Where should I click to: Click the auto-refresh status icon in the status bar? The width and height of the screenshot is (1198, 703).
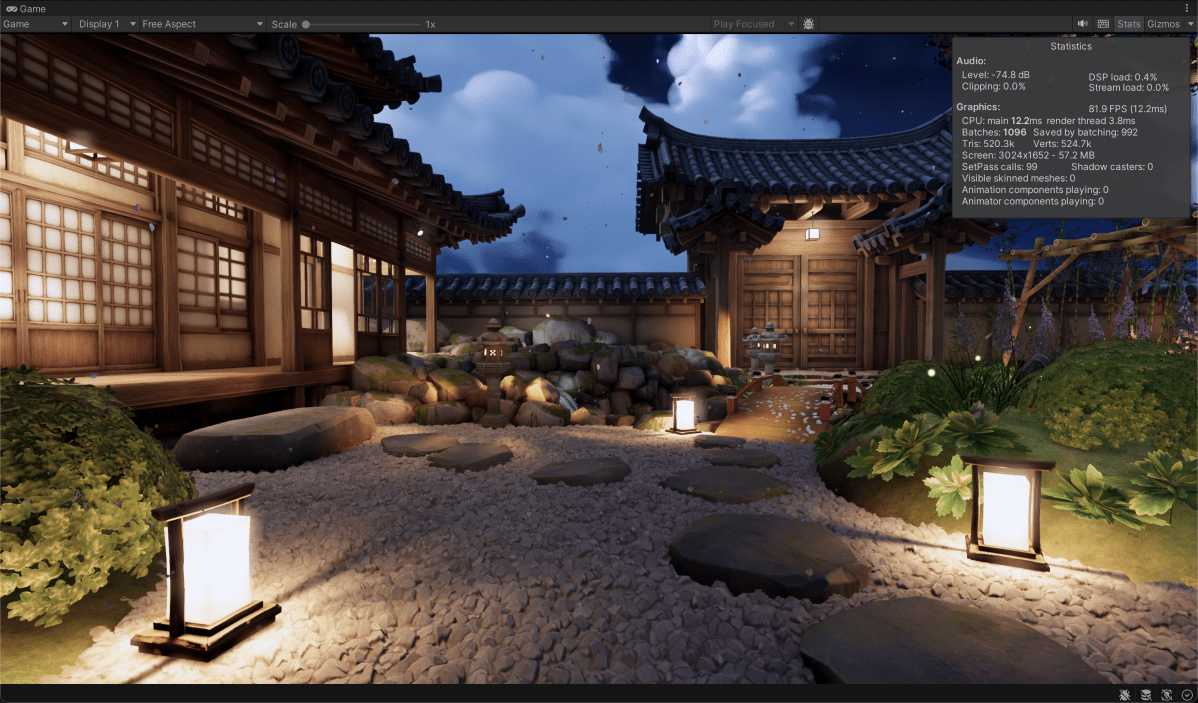[x=1166, y=694]
